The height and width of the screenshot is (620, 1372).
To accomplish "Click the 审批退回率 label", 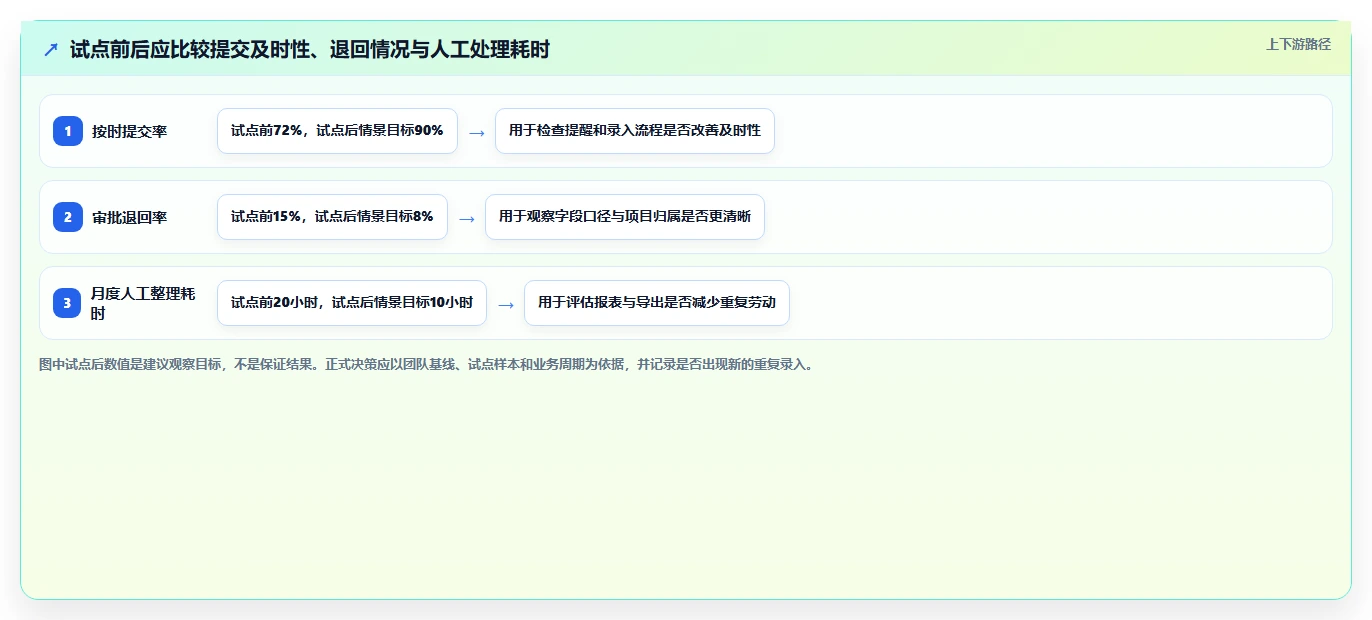I will tap(129, 217).
